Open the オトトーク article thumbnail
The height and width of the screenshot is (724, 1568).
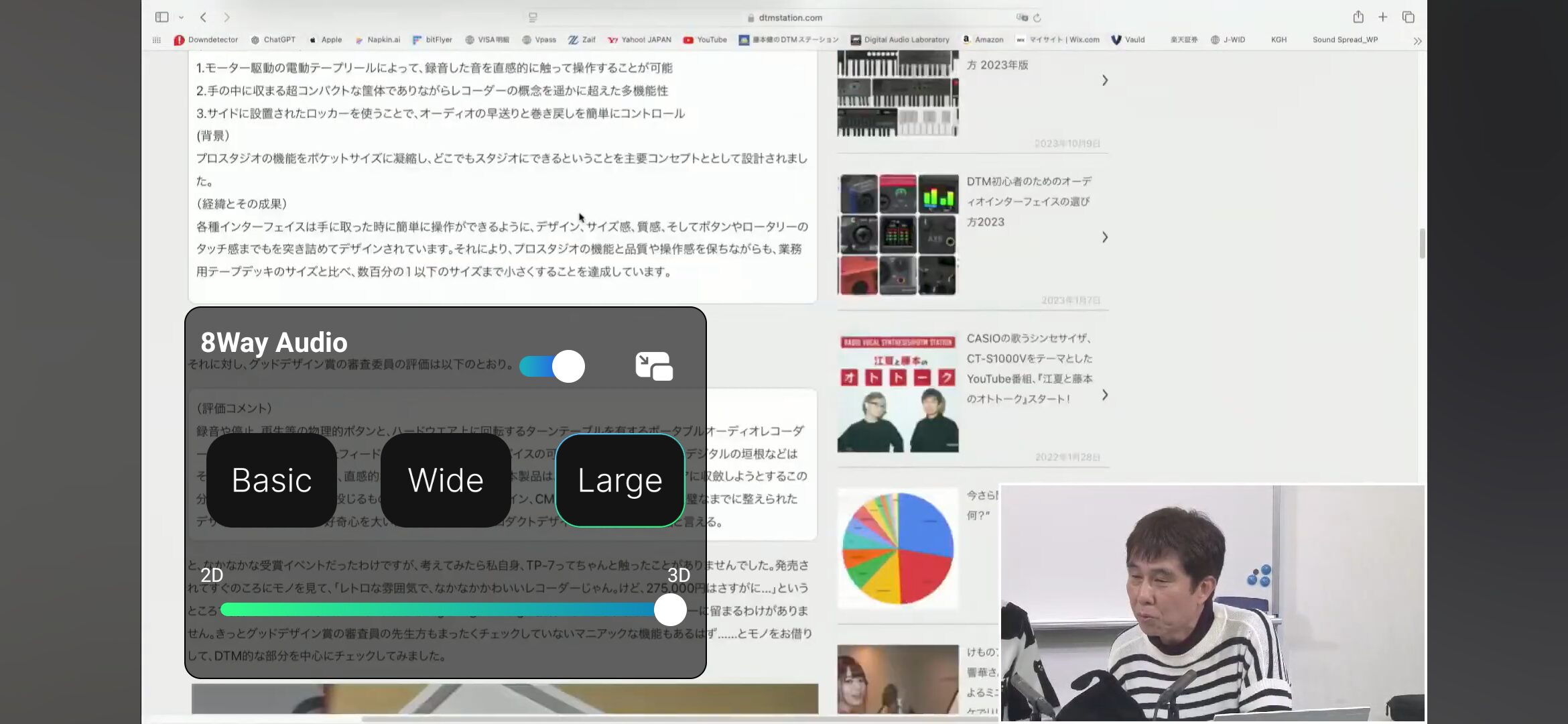click(898, 392)
